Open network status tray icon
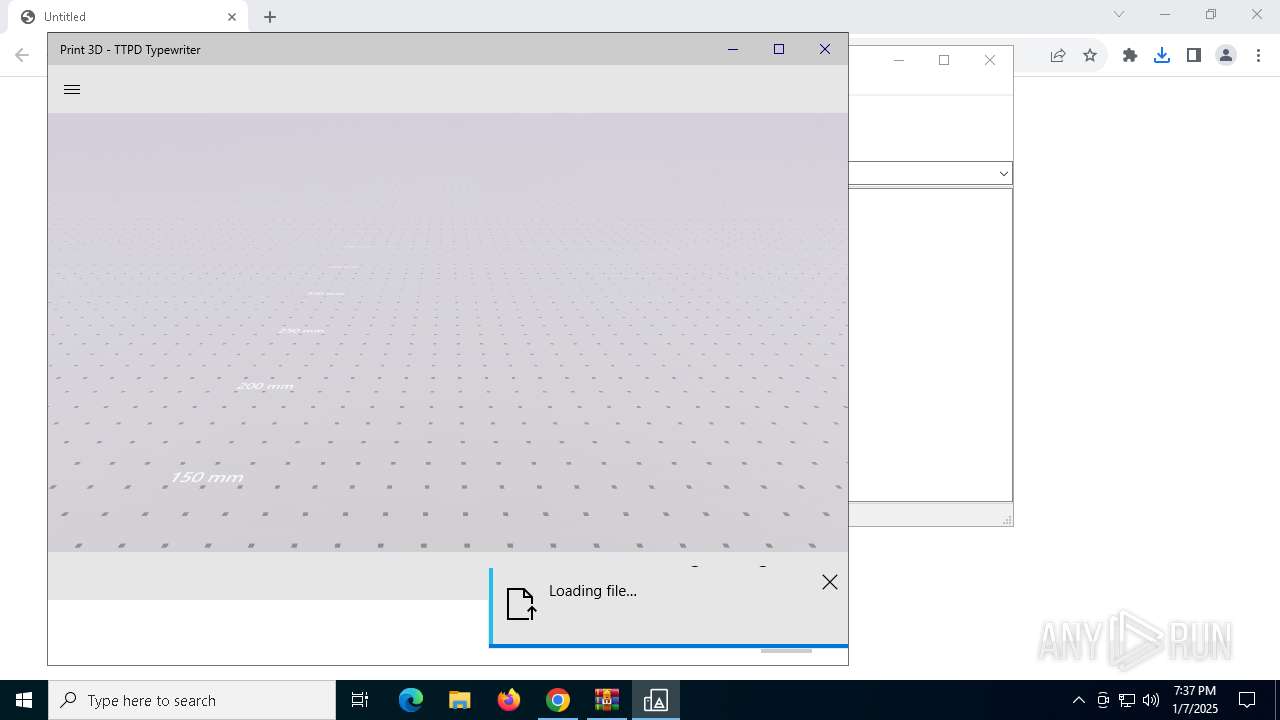The width and height of the screenshot is (1280, 720). [1127, 700]
